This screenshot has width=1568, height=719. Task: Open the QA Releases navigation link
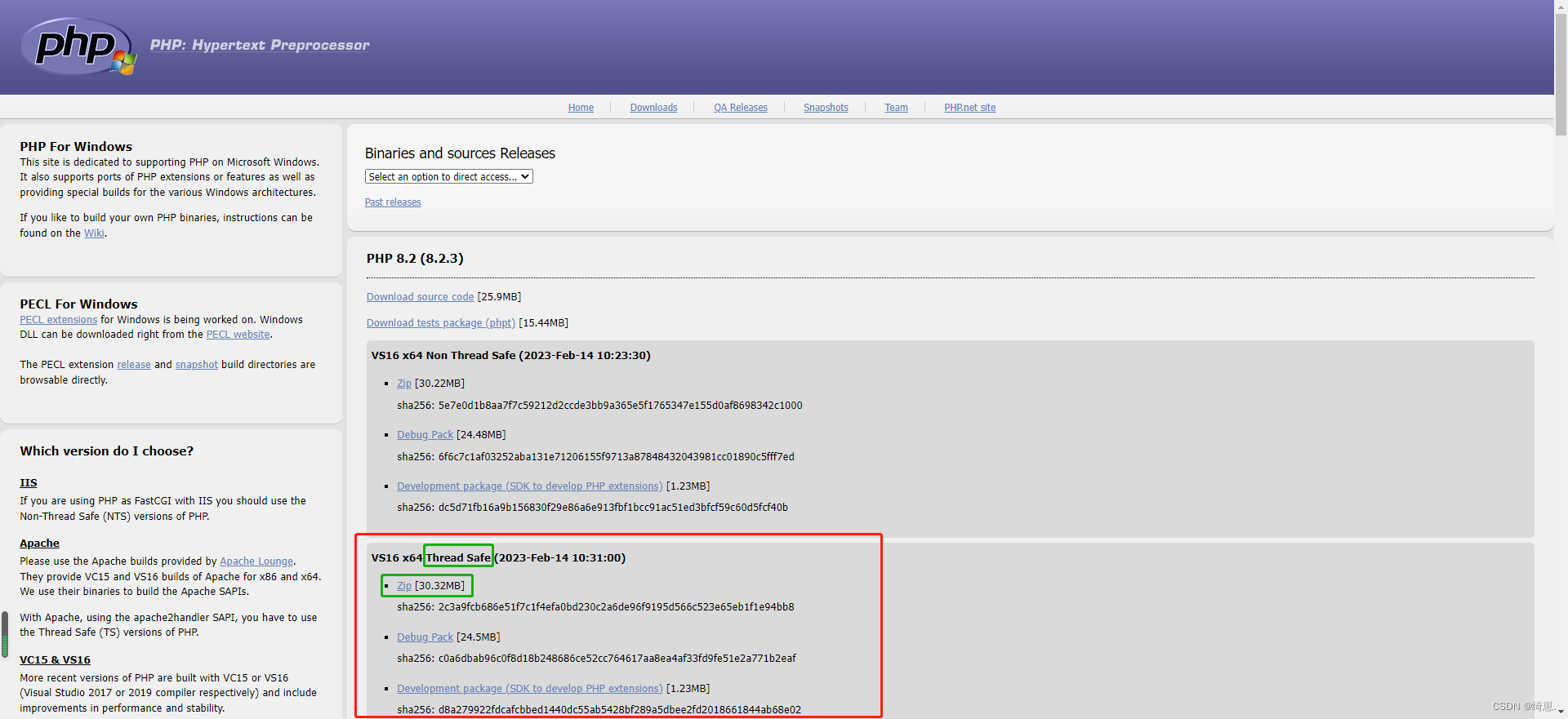[741, 108]
